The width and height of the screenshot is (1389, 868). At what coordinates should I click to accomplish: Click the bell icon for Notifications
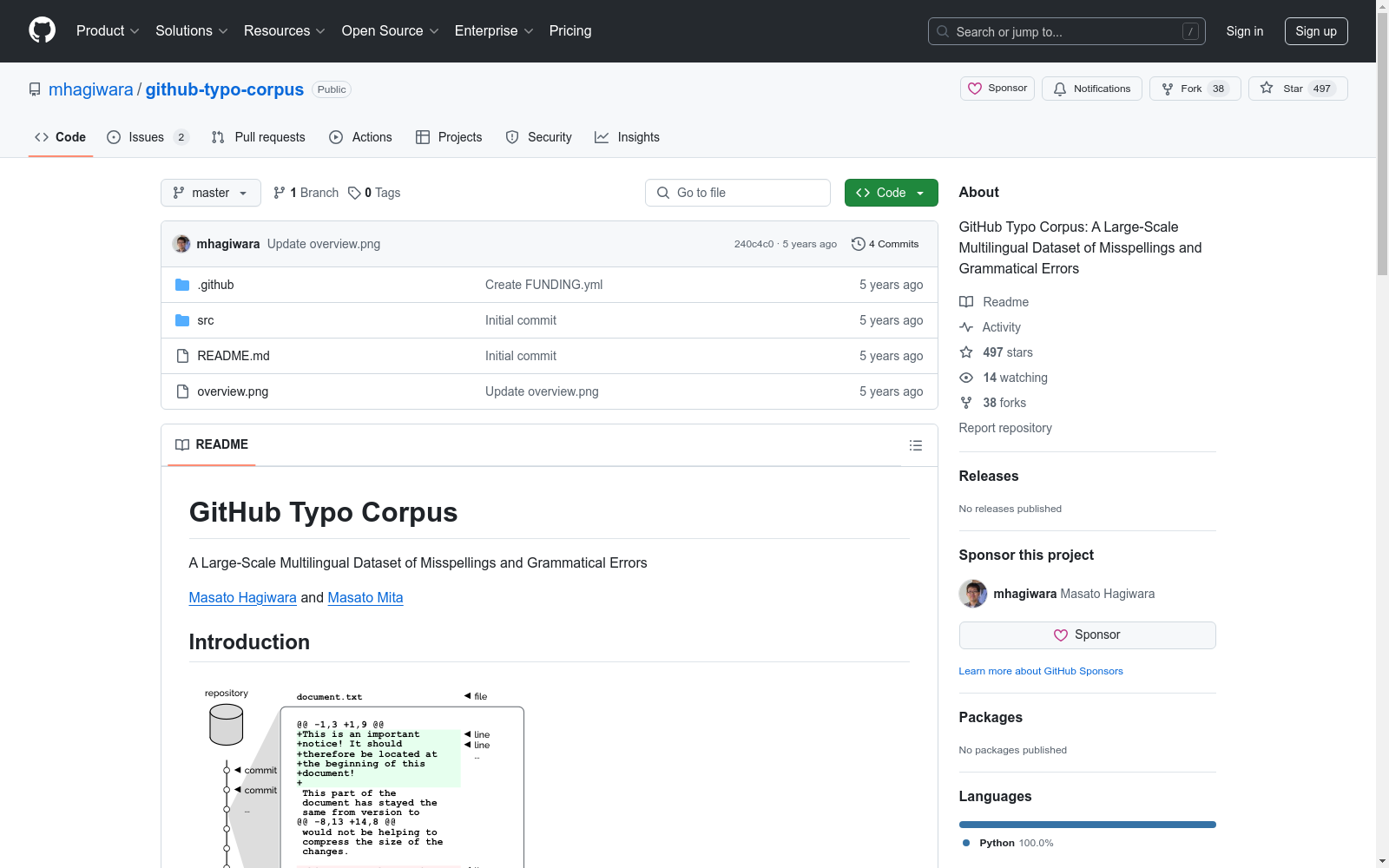coord(1060,89)
